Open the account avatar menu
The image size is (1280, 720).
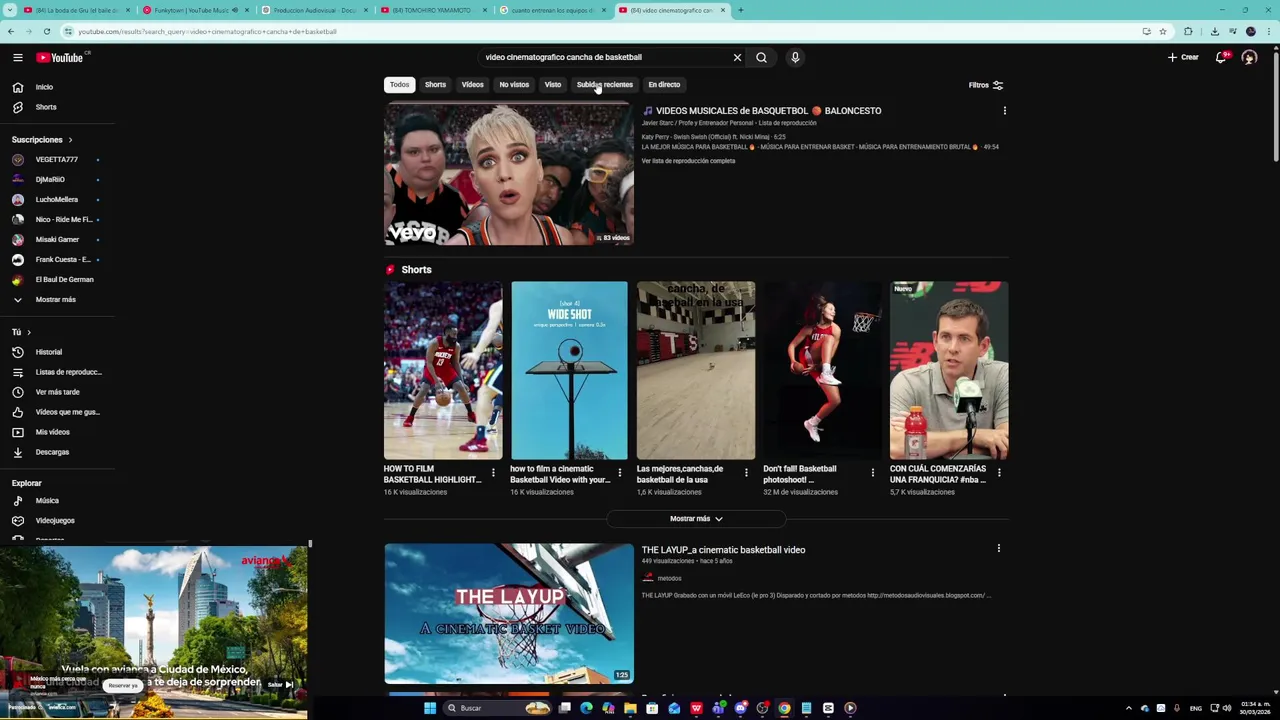[x=1249, y=57]
